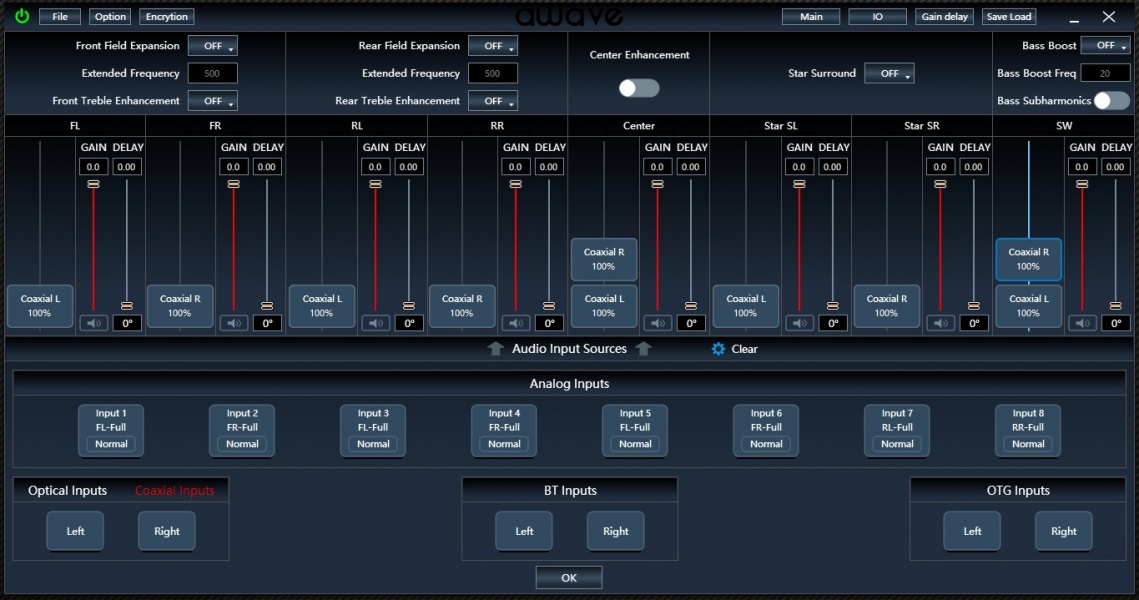This screenshot has width=1139, height=600.
Task: Switch to the Gain delay tab
Action: click(945, 17)
